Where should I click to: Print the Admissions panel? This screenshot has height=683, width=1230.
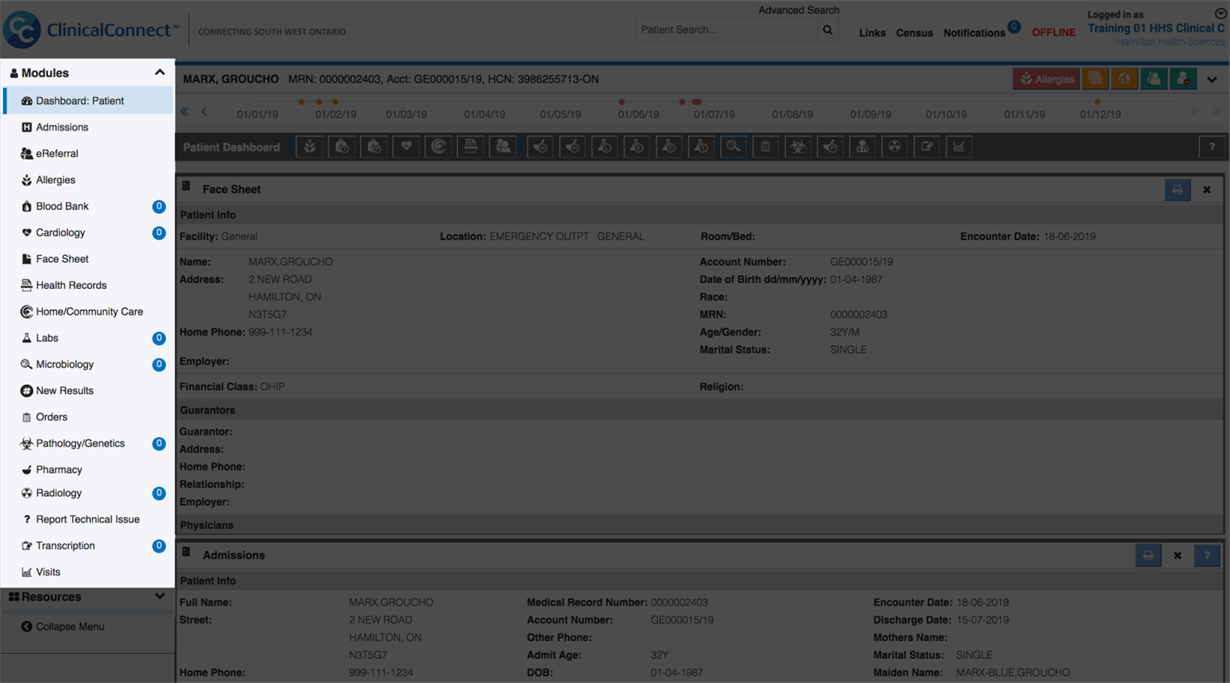coord(1148,555)
